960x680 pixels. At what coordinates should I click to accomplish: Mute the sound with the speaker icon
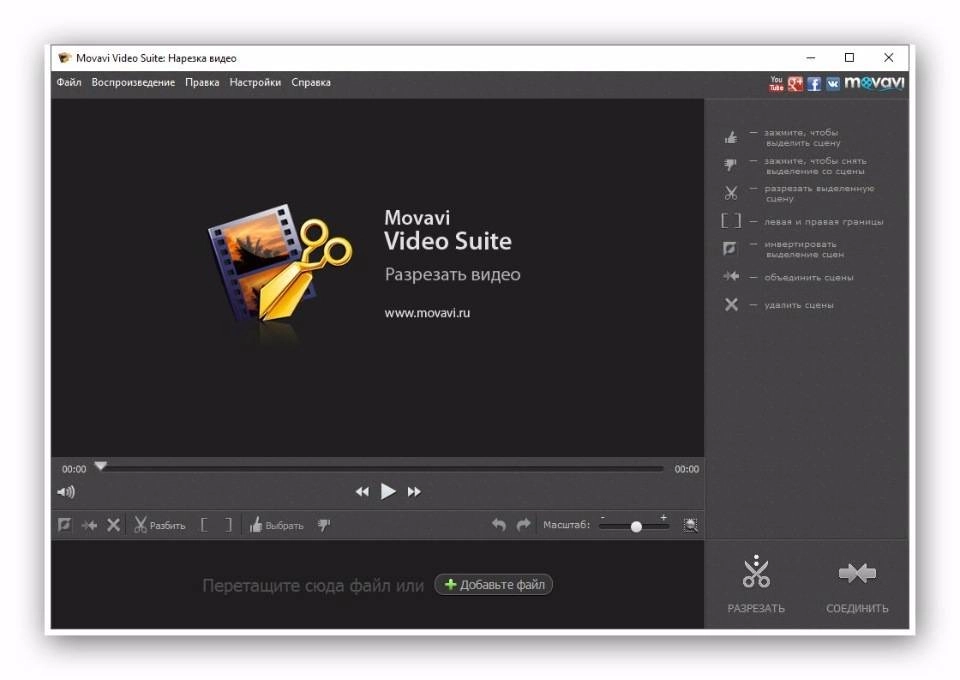66,491
